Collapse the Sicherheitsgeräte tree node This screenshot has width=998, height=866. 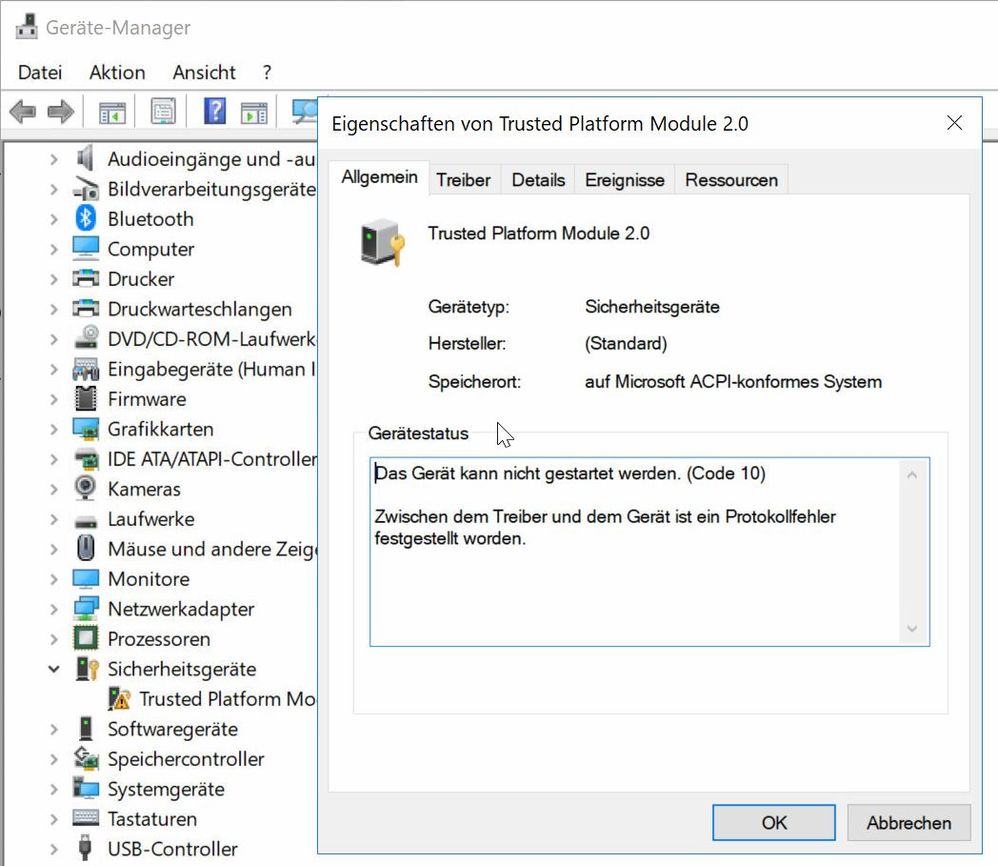coord(54,669)
